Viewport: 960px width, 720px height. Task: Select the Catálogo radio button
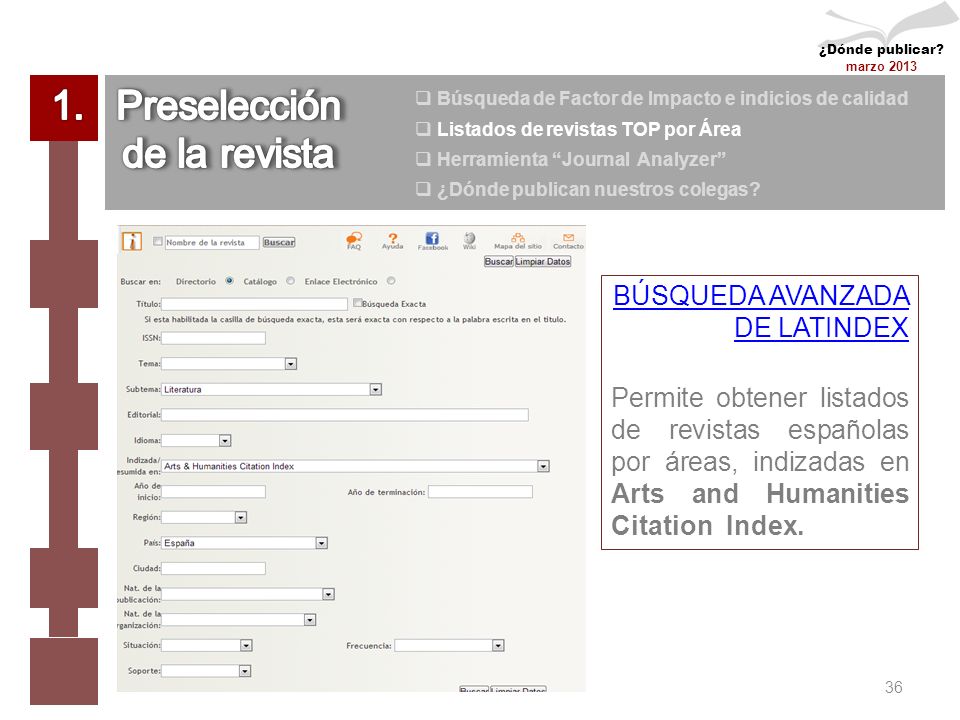coord(290,281)
